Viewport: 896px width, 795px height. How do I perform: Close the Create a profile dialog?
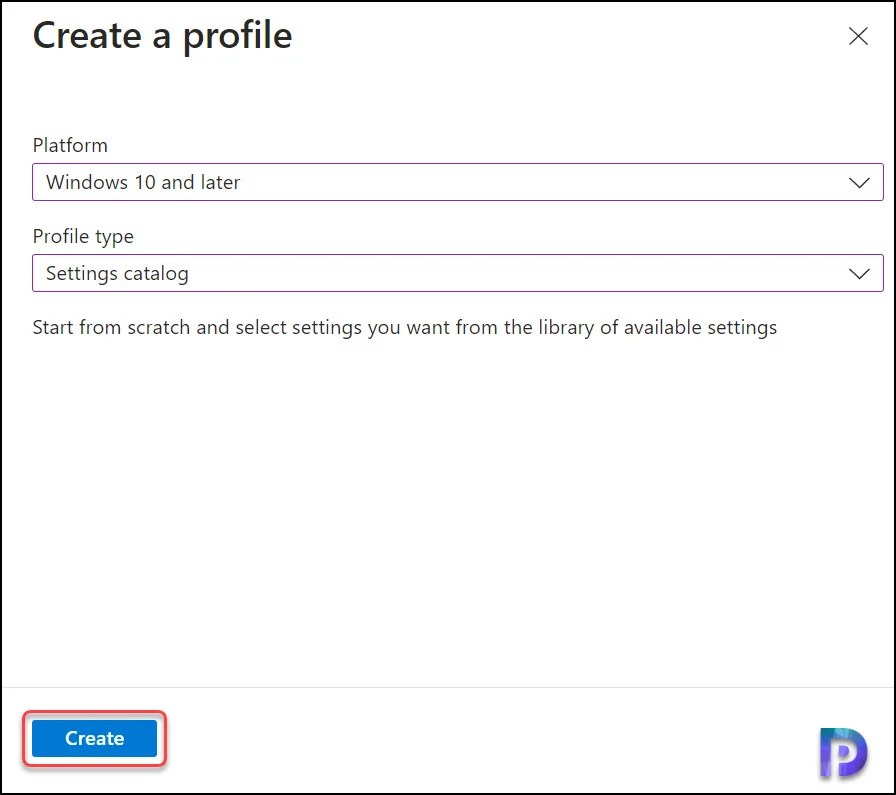point(858,36)
